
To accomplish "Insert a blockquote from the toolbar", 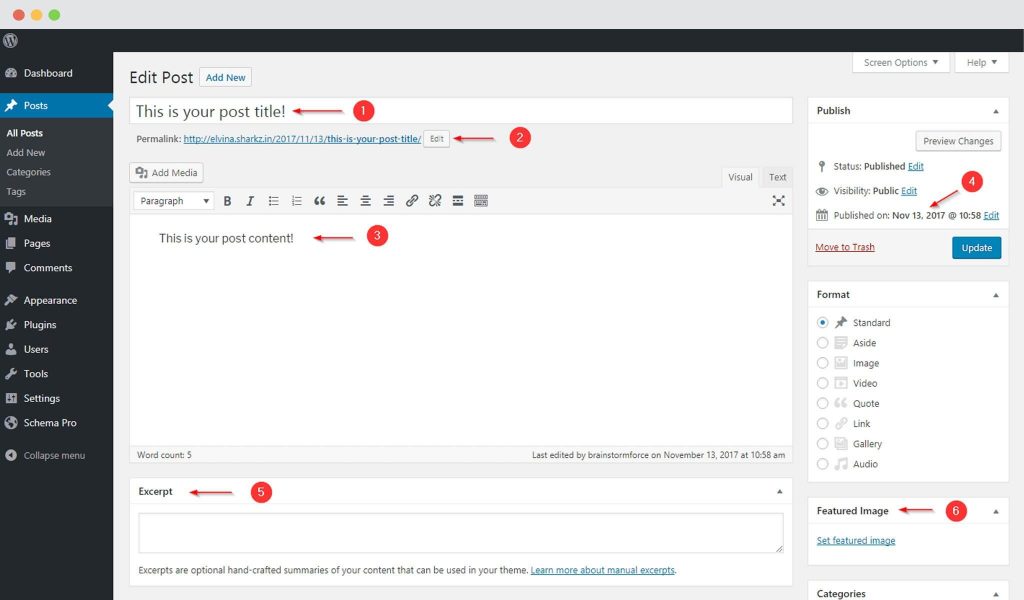I will (x=320, y=201).
